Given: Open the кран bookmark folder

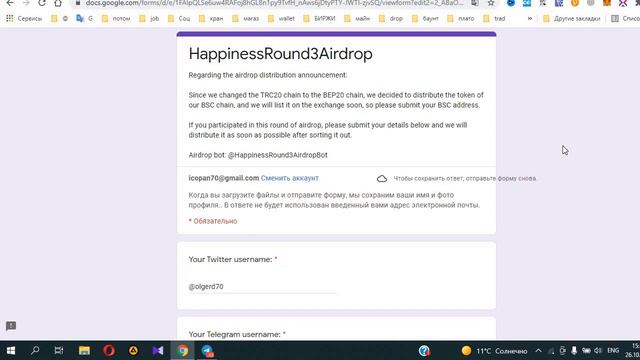Looking at the screenshot, I should 211,18.
